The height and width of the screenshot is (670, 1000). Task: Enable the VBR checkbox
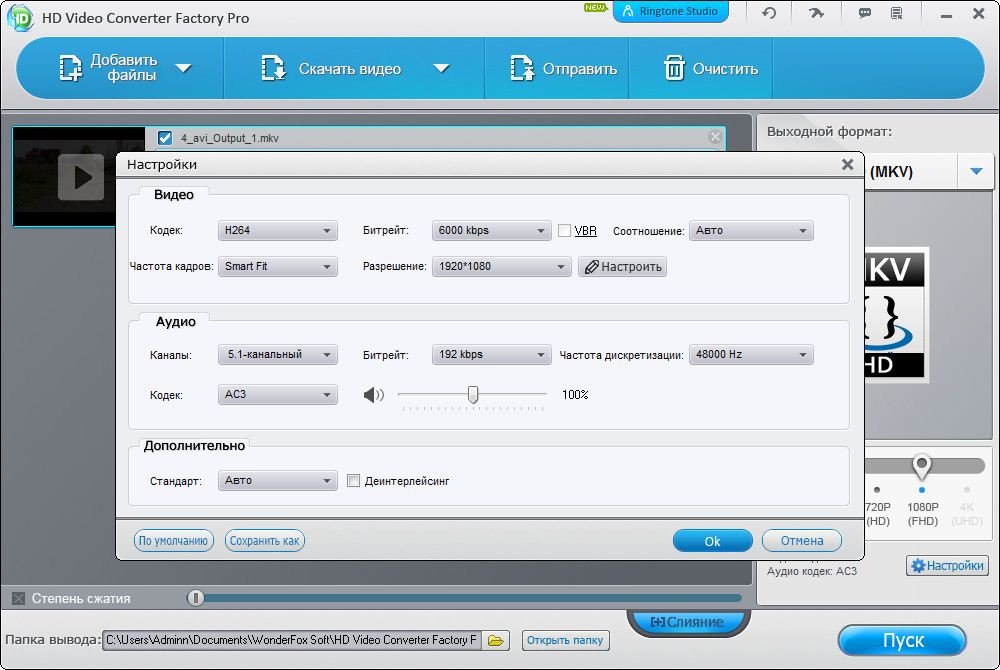[x=564, y=231]
